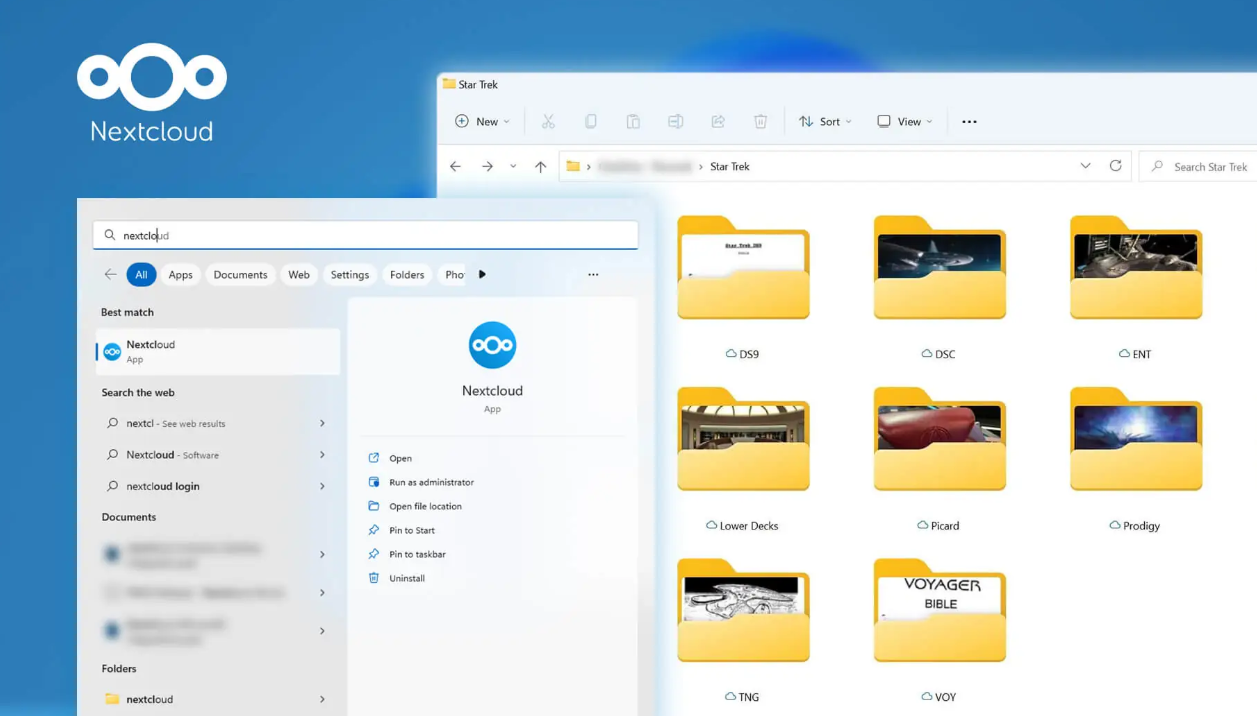The width and height of the screenshot is (1257, 716).
Task: Open the New dropdown in Explorer
Action: click(x=482, y=121)
